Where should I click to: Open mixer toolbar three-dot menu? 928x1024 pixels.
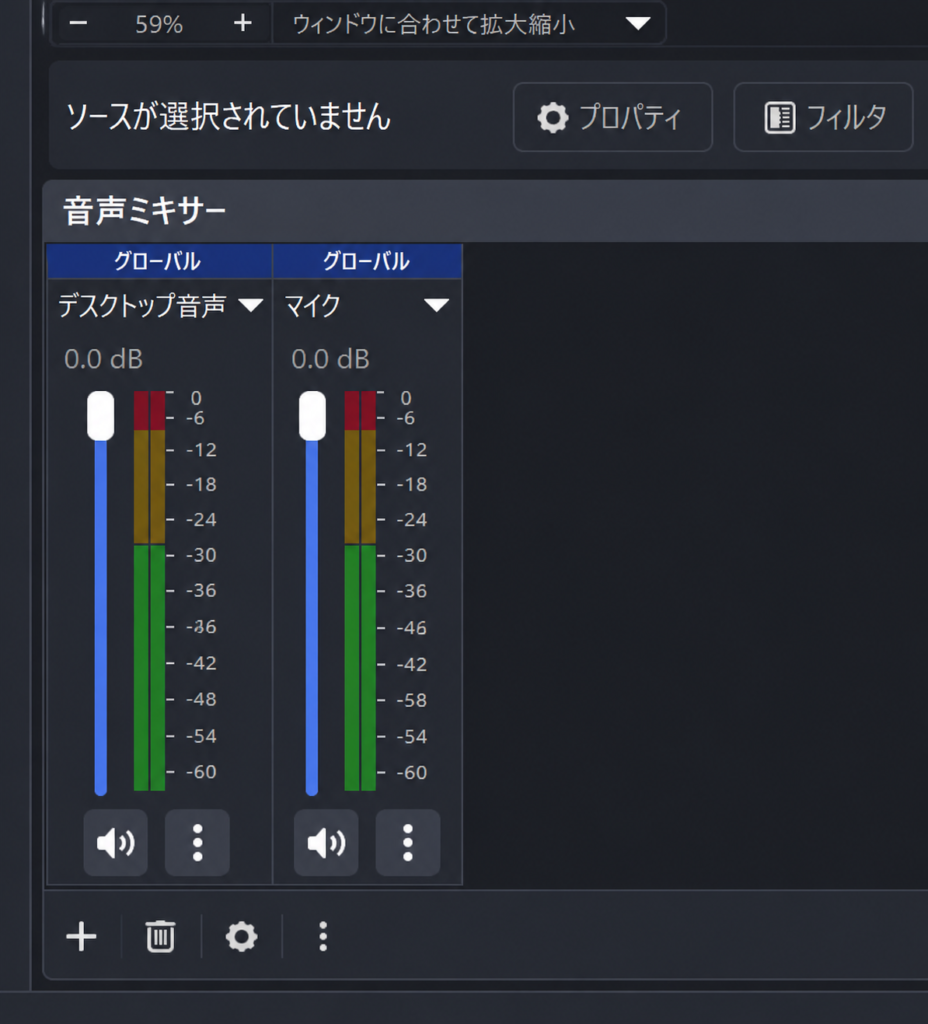[x=323, y=936]
